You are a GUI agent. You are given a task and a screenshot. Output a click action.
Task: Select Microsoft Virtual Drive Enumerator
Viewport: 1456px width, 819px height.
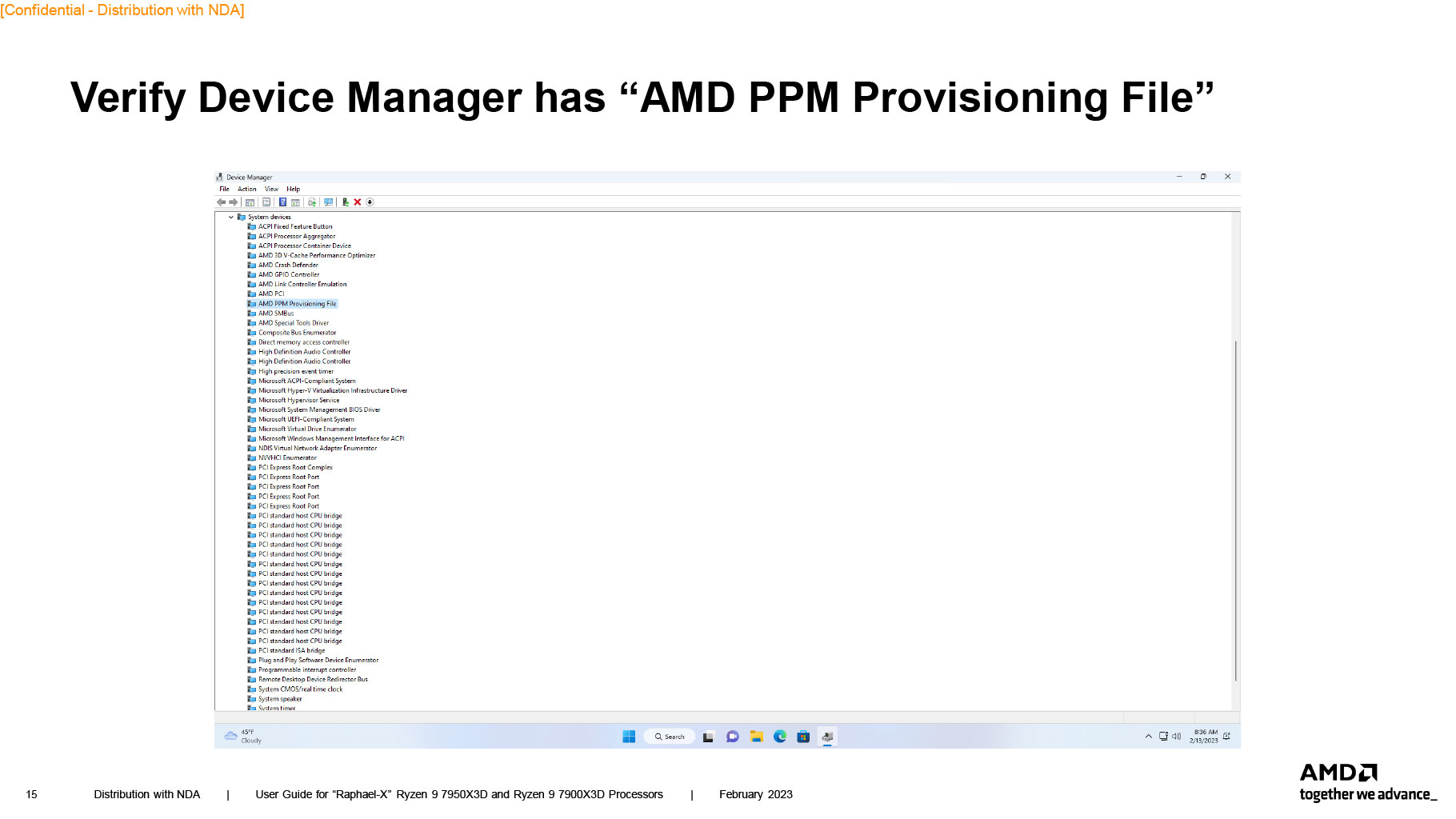pyautogui.click(x=307, y=429)
